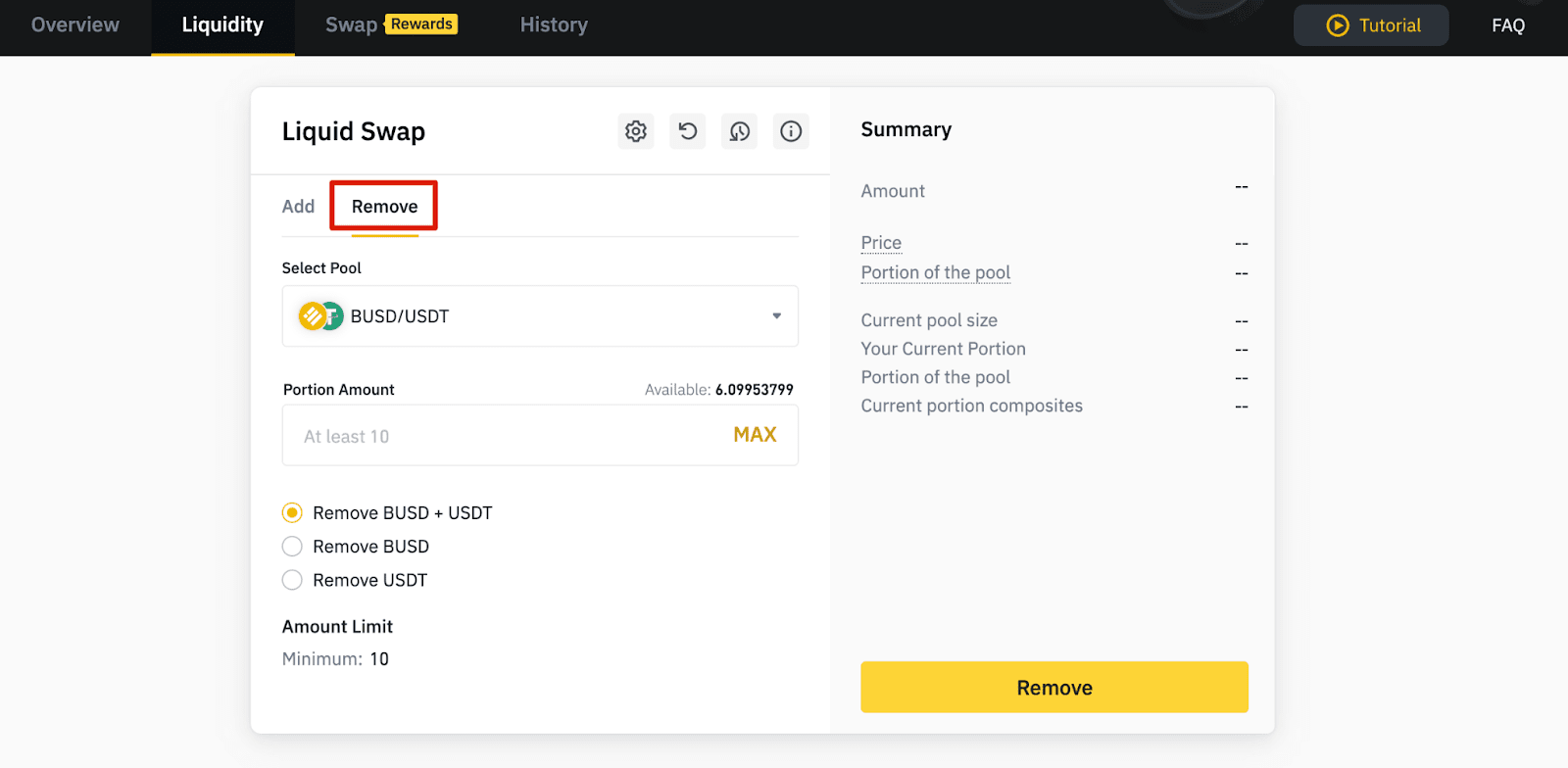1568x768 pixels.
Task: Click the info circle icon
Action: tap(791, 131)
